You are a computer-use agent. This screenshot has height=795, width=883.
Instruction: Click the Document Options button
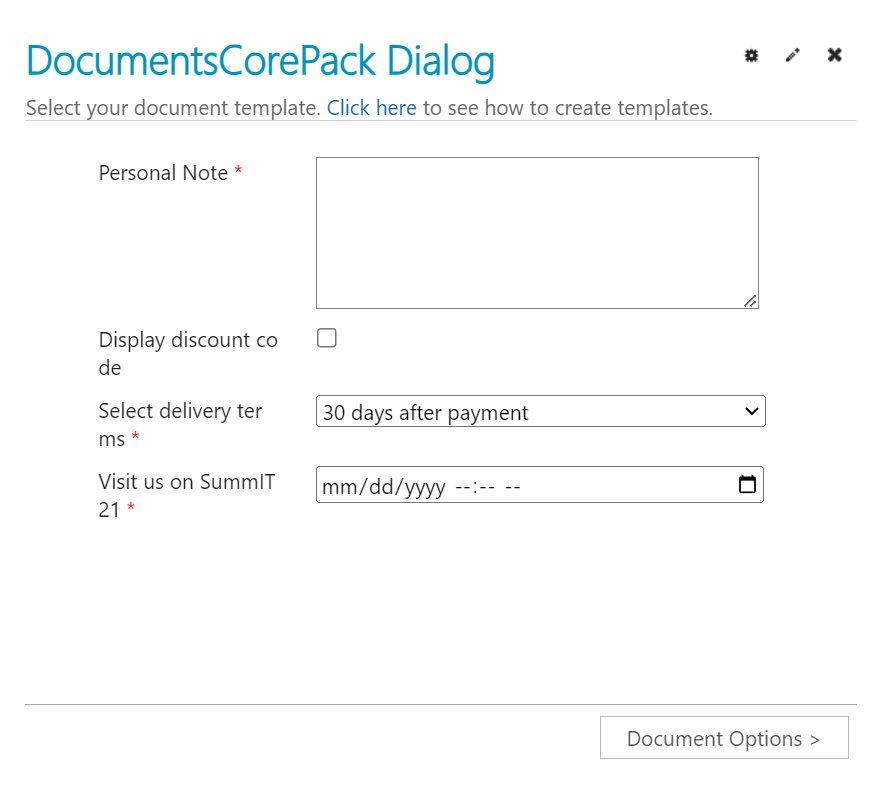724,738
